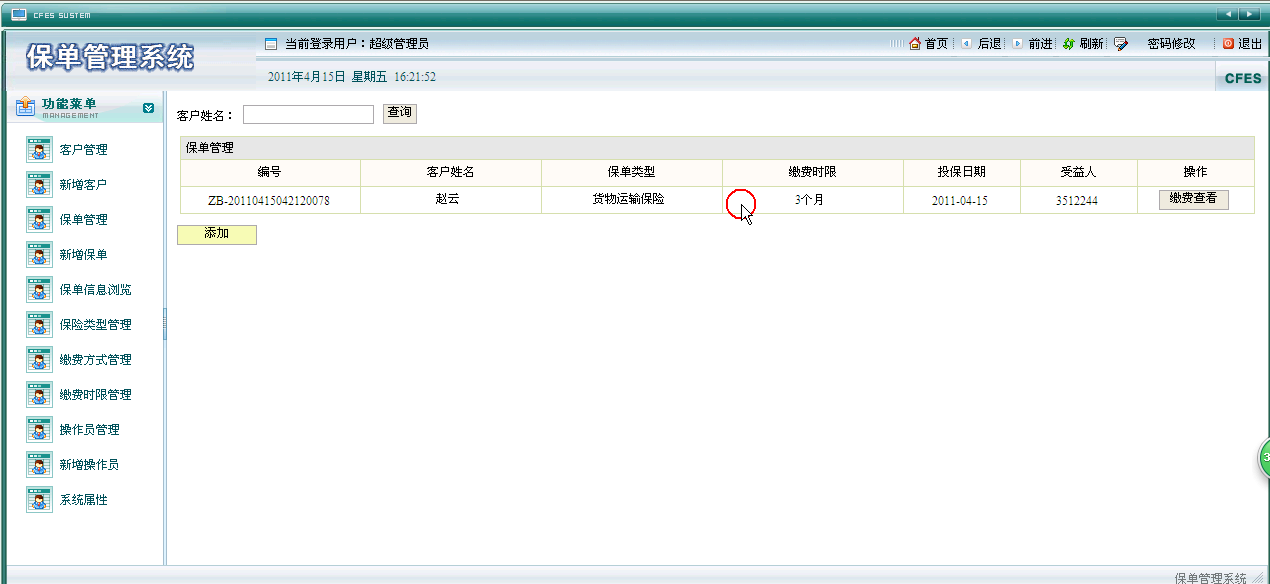The image size is (1270, 584).
Task: Open the 密码修改 link
Action: [x=1170, y=44]
